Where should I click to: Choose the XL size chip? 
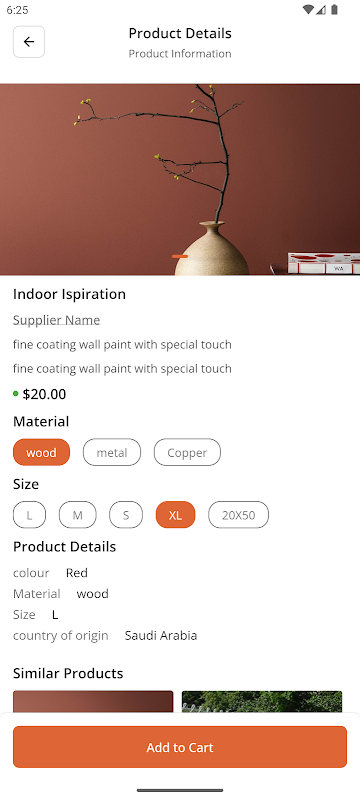[175, 515]
